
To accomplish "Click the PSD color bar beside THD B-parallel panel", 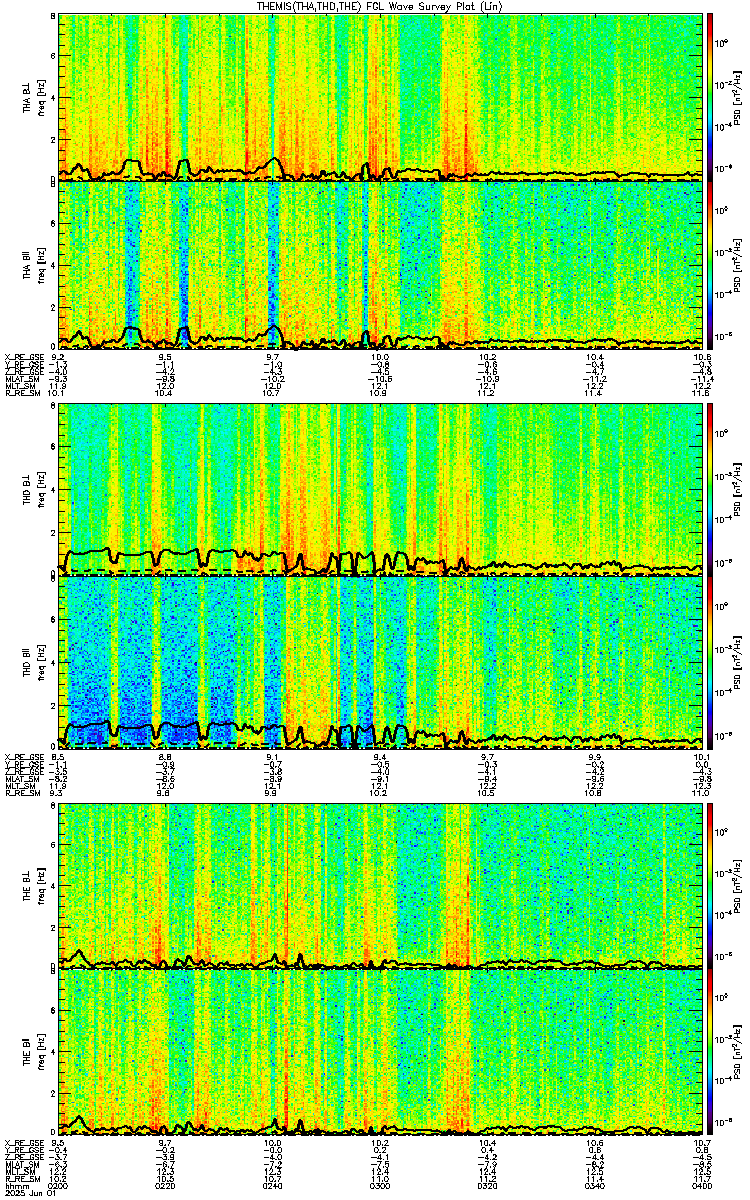I will 711,663.
